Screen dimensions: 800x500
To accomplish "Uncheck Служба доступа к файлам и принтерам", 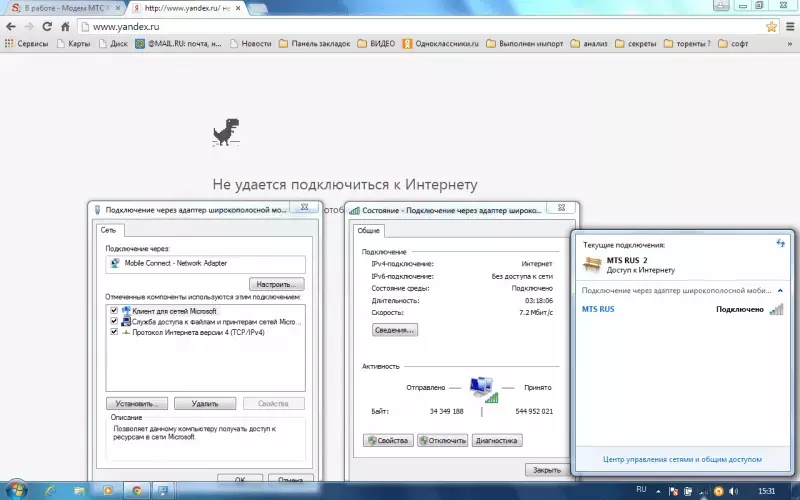I will (114, 321).
